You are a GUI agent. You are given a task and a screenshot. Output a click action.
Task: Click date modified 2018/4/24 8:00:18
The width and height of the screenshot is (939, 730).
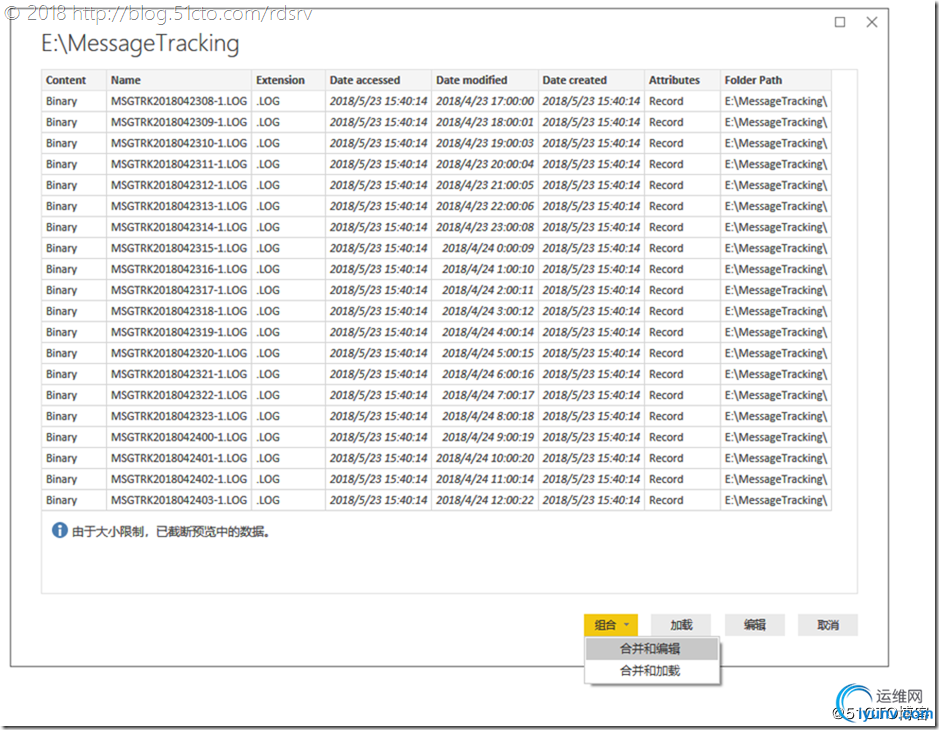(x=488, y=416)
